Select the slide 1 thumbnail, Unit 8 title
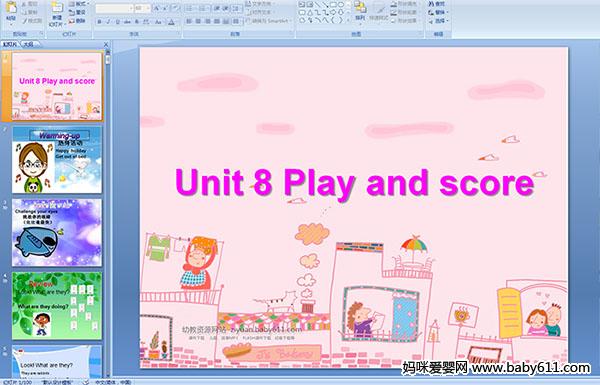This screenshot has height=385, width=600. (57, 86)
